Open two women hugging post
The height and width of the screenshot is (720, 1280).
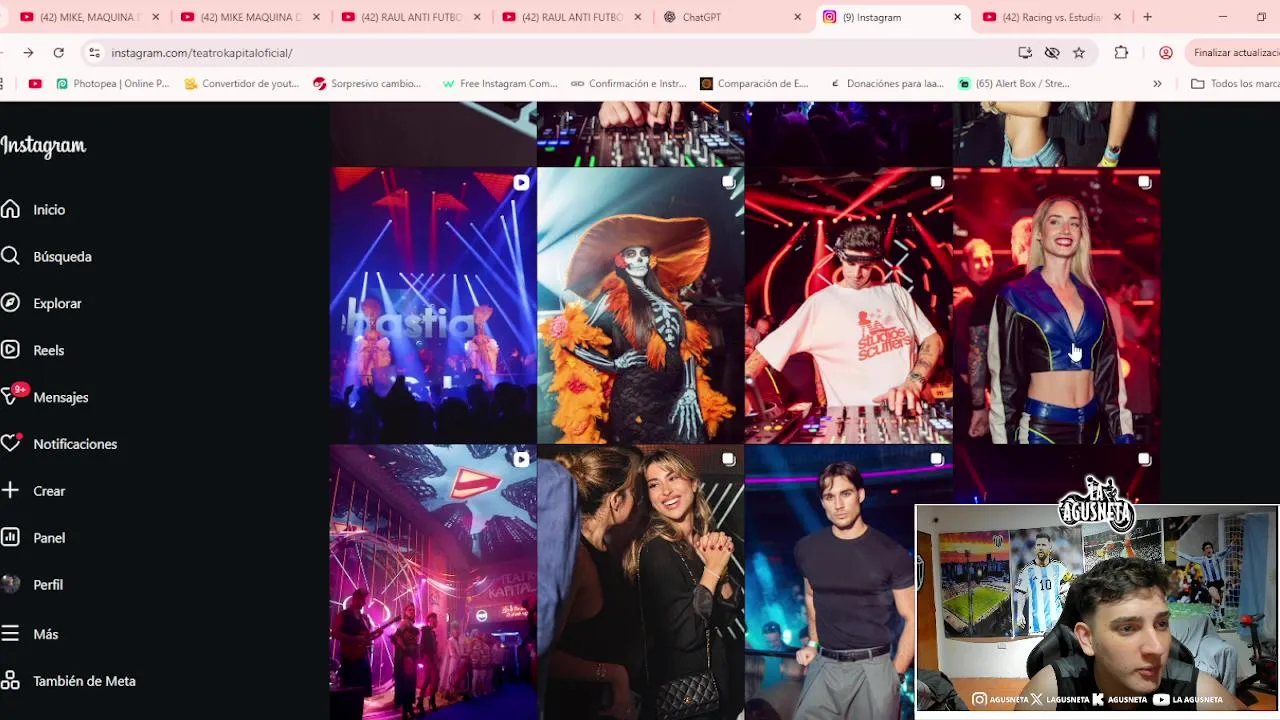click(640, 582)
